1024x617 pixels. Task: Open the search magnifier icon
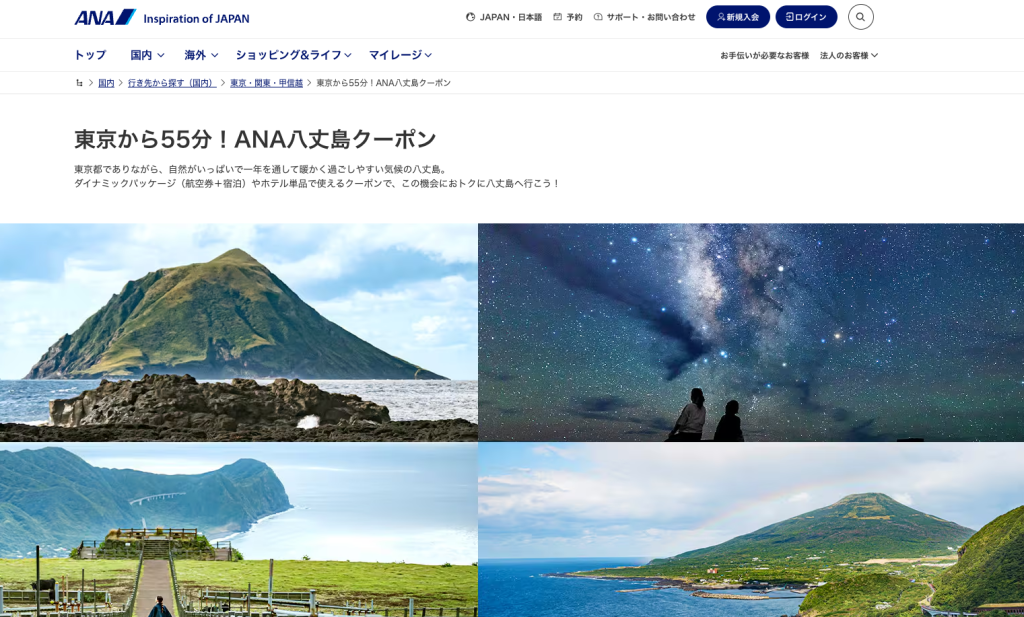861,17
